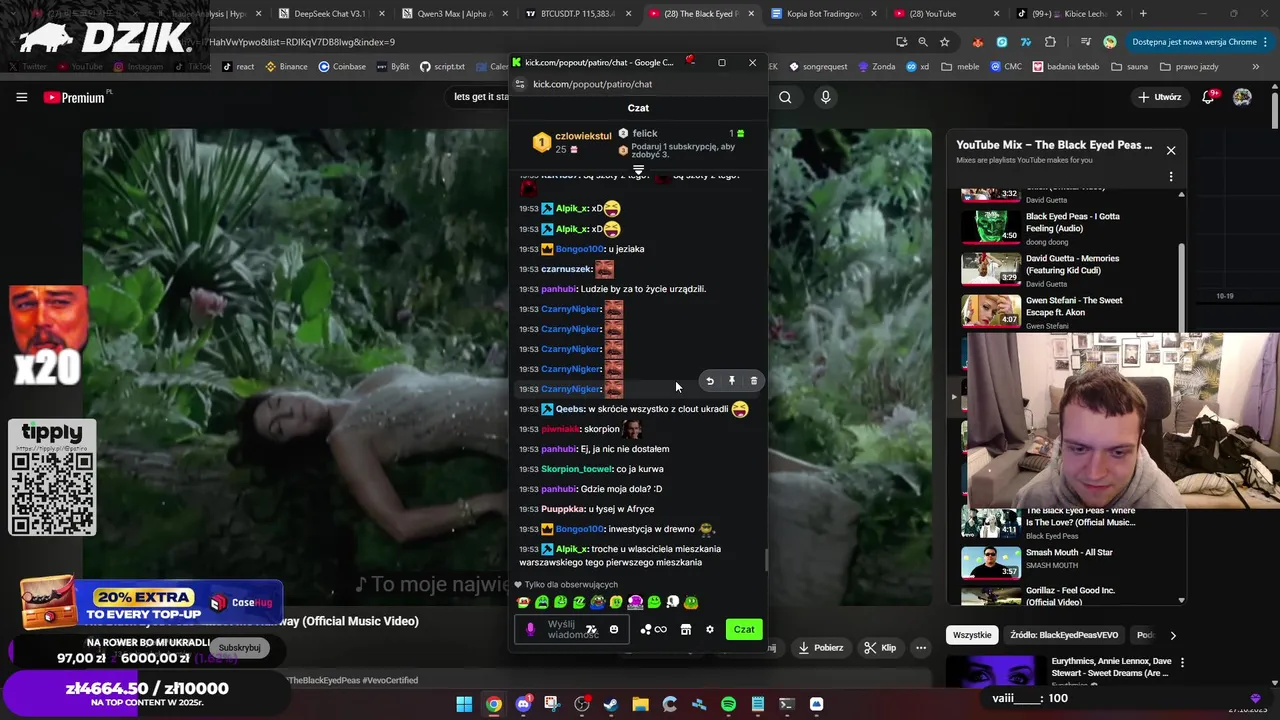Focus the Wyślij wiadomość chat input
This screenshot has height=720, width=1280.
click(572, 629)
